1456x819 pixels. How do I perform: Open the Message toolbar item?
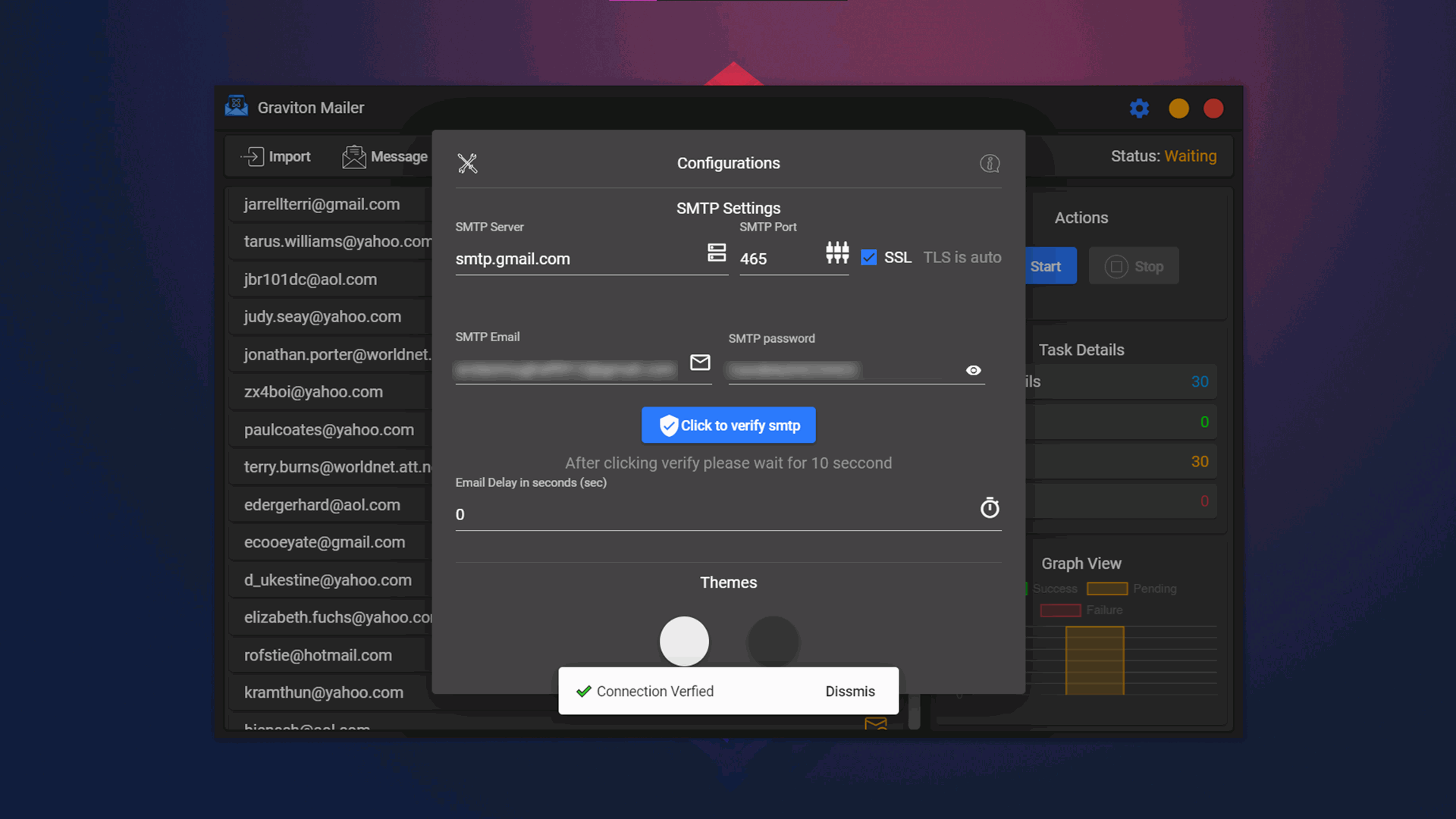(x=384, y=156)
